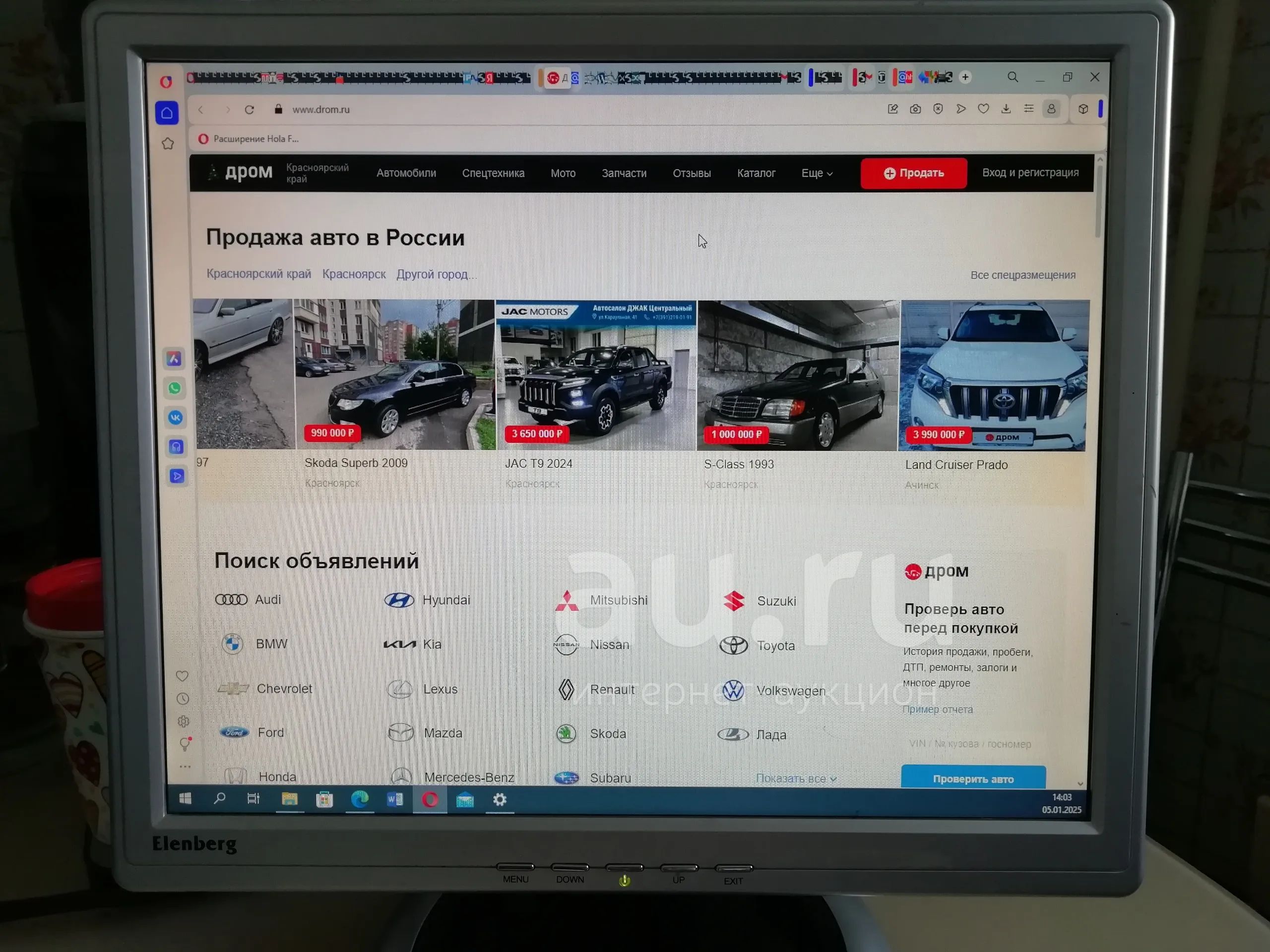
Task: Open 'Мото' menu section
Action: 563,174
